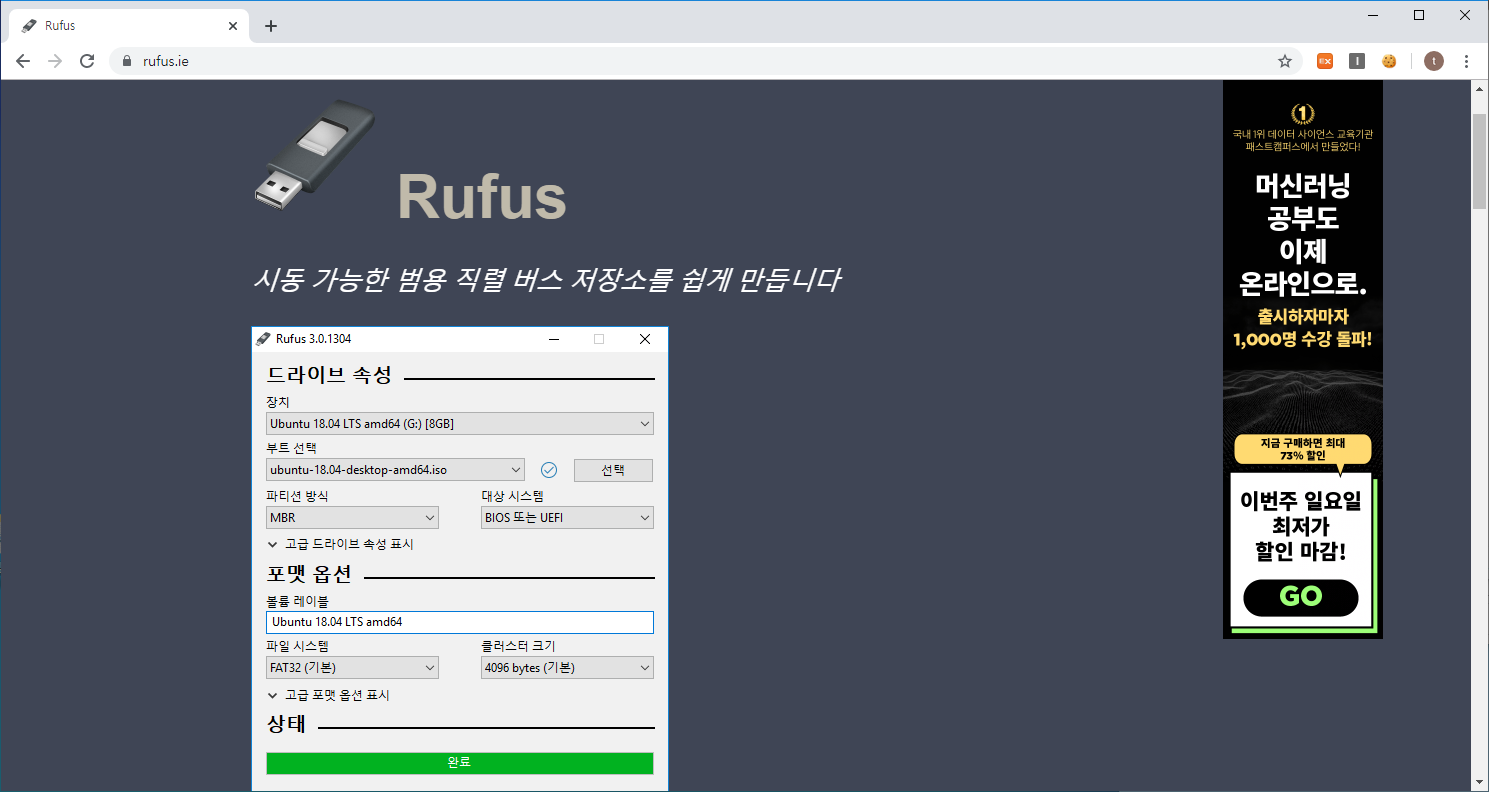Click the 상태 section heading

287,724
